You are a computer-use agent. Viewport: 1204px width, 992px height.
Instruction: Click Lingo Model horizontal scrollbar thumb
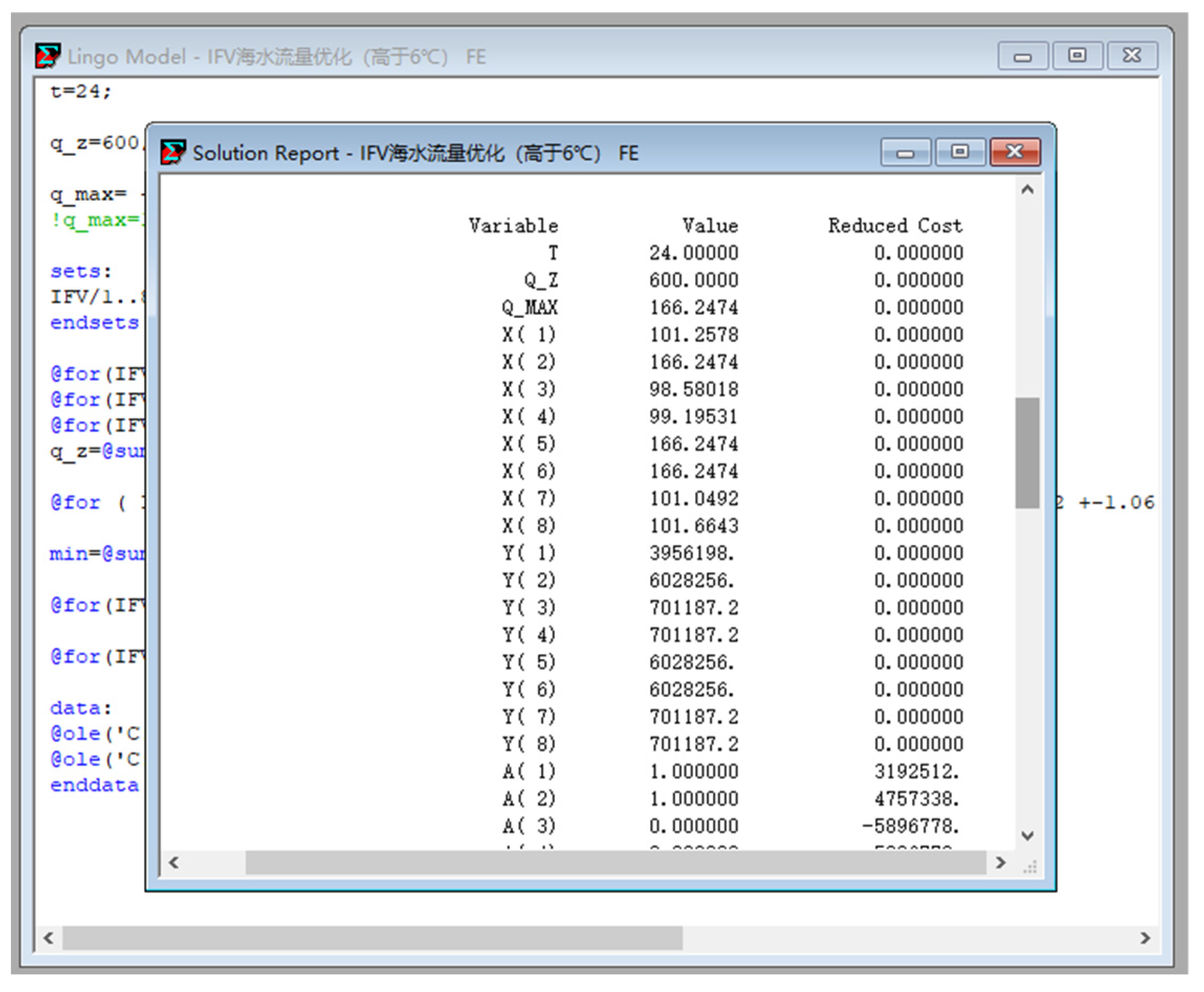click(x=372, y=938)
